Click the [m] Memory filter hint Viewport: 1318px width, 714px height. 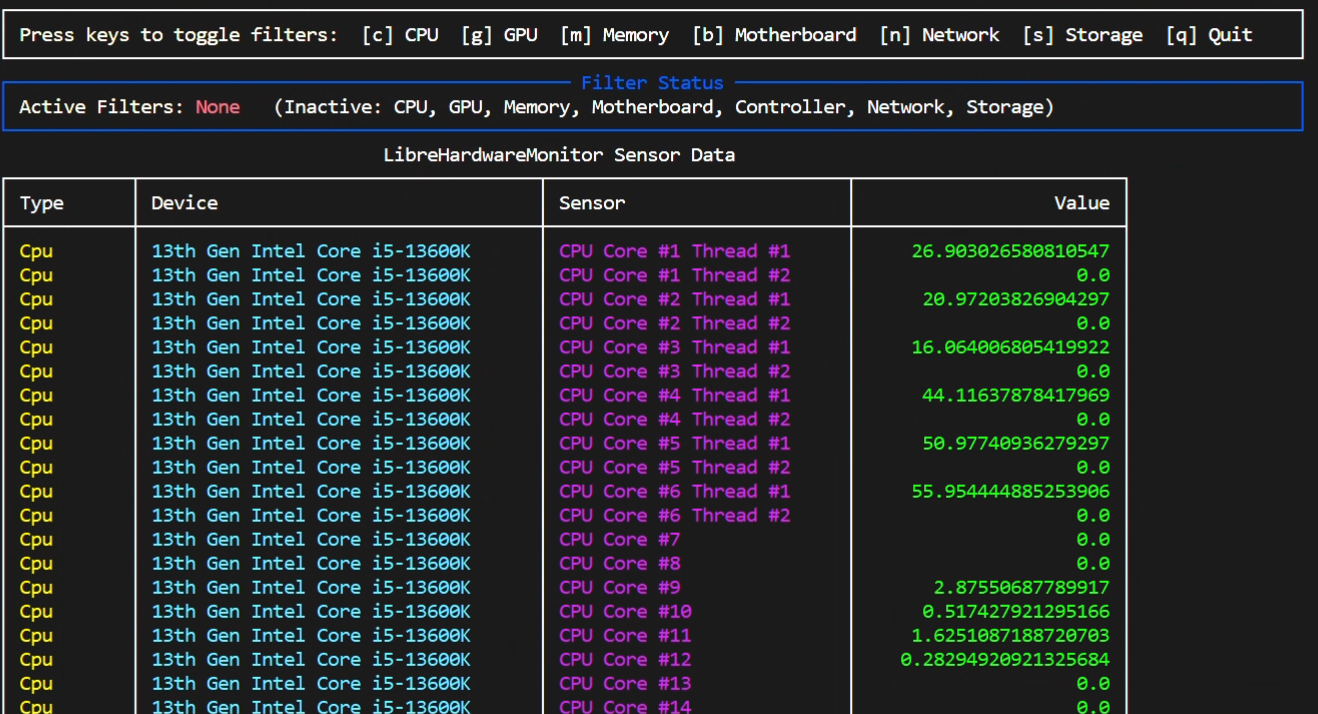(x=614, y=35)
